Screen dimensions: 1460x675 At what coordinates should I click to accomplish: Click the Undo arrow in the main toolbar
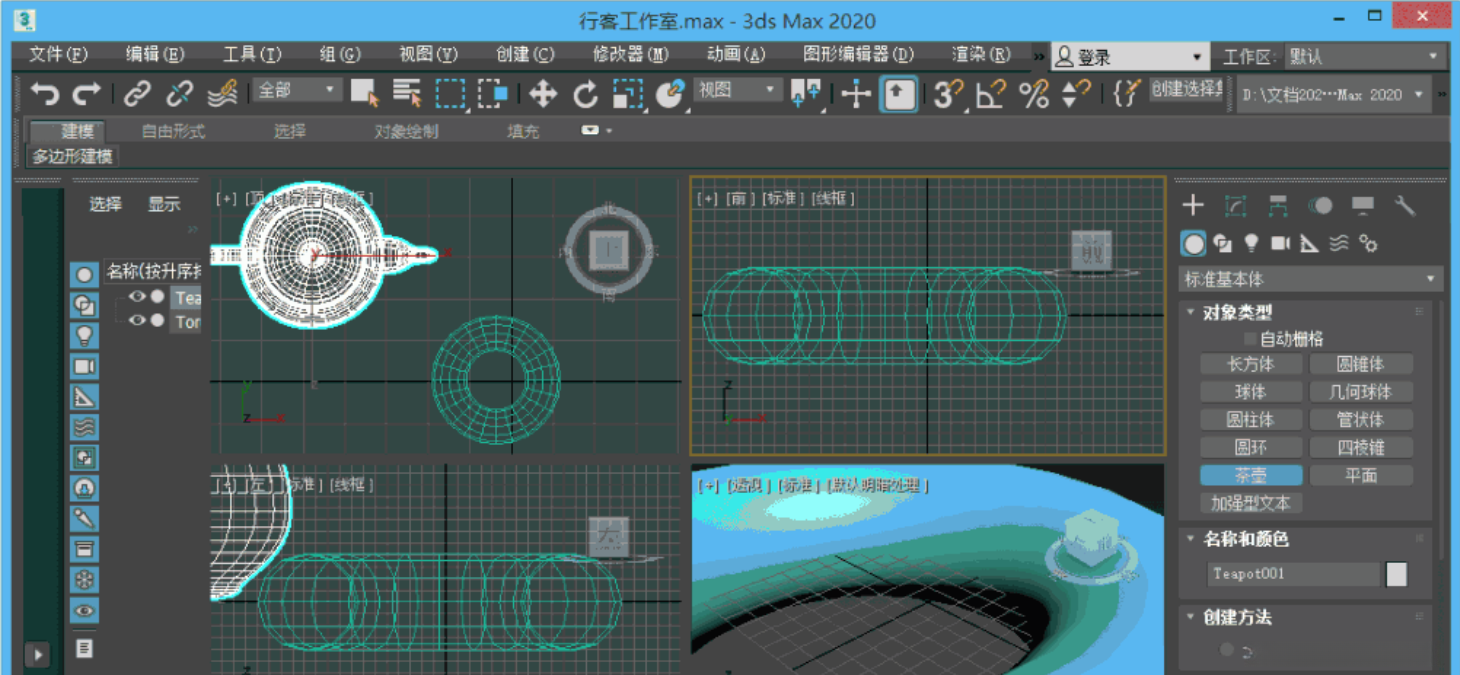point(44,94)
